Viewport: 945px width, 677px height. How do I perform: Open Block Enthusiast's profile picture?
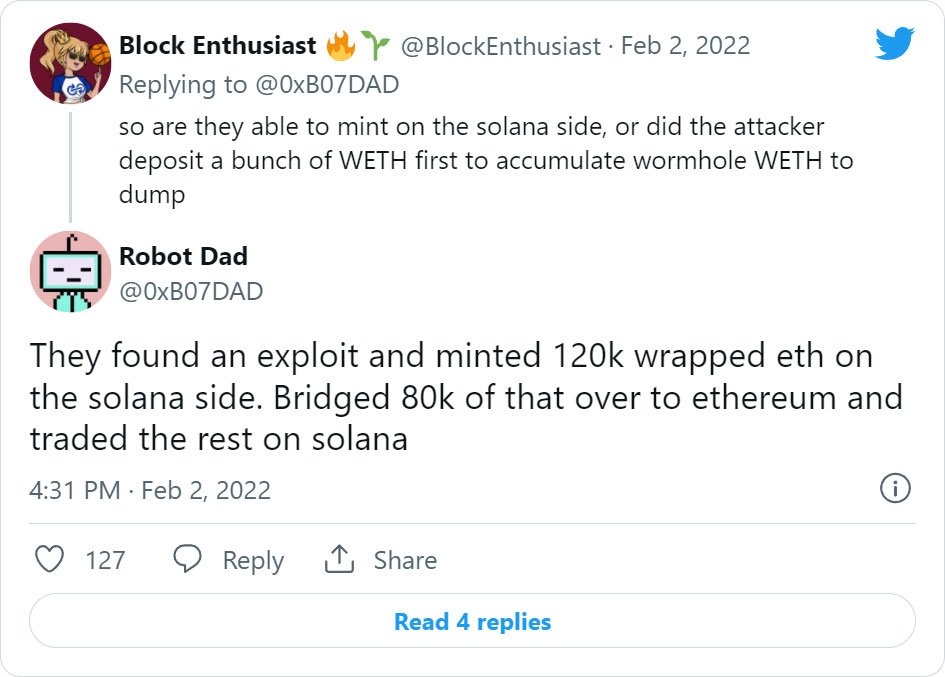(x=70, y=63)
